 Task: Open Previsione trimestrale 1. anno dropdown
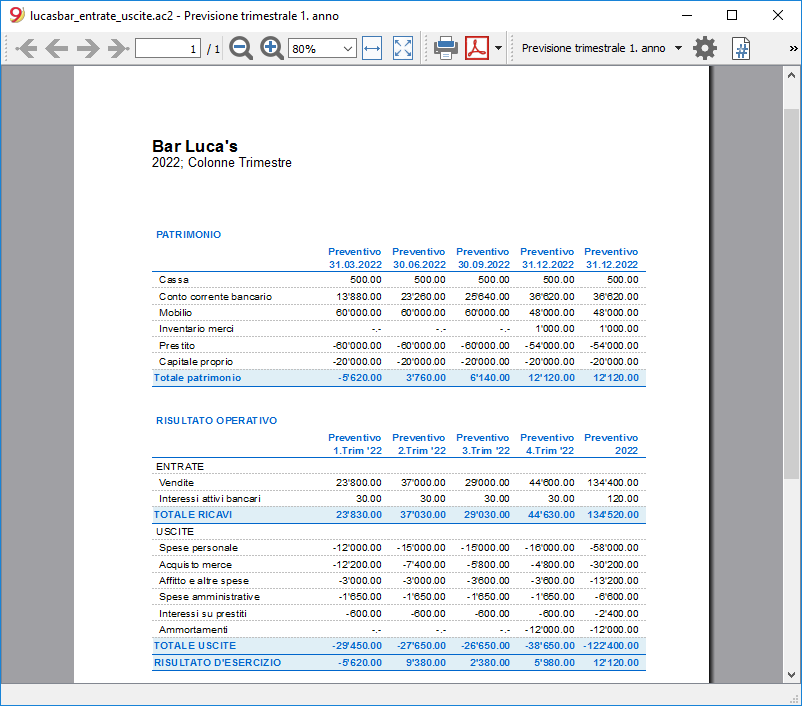[602, 48]
